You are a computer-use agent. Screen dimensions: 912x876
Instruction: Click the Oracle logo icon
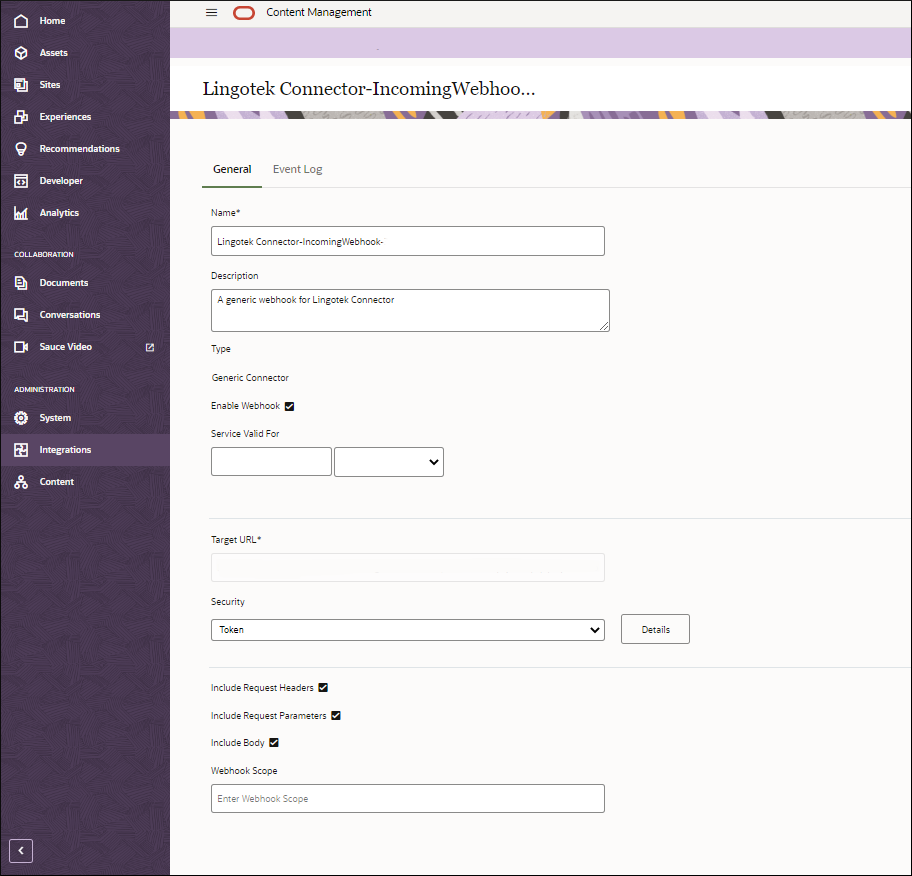click(x=244, y=13)
